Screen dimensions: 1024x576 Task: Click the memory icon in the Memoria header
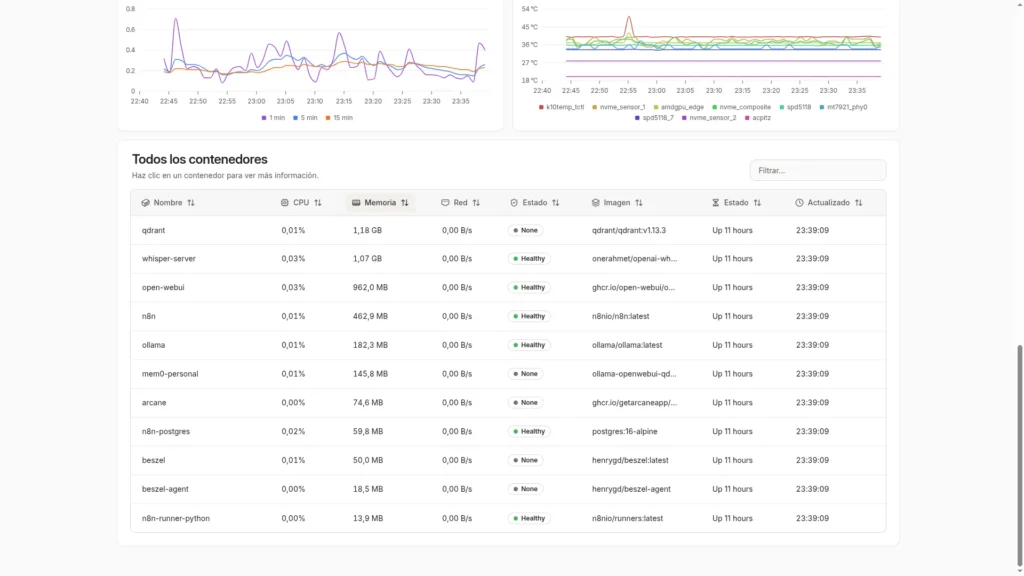pyautogui.click(x=355, y=202)
